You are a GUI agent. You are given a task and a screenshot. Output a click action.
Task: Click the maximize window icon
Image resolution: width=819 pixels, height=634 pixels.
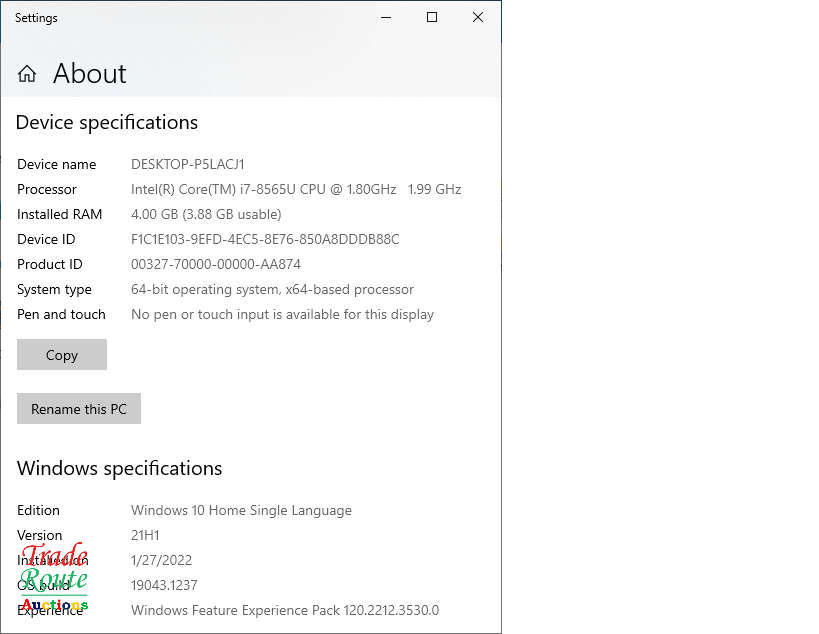click(431, 17)
